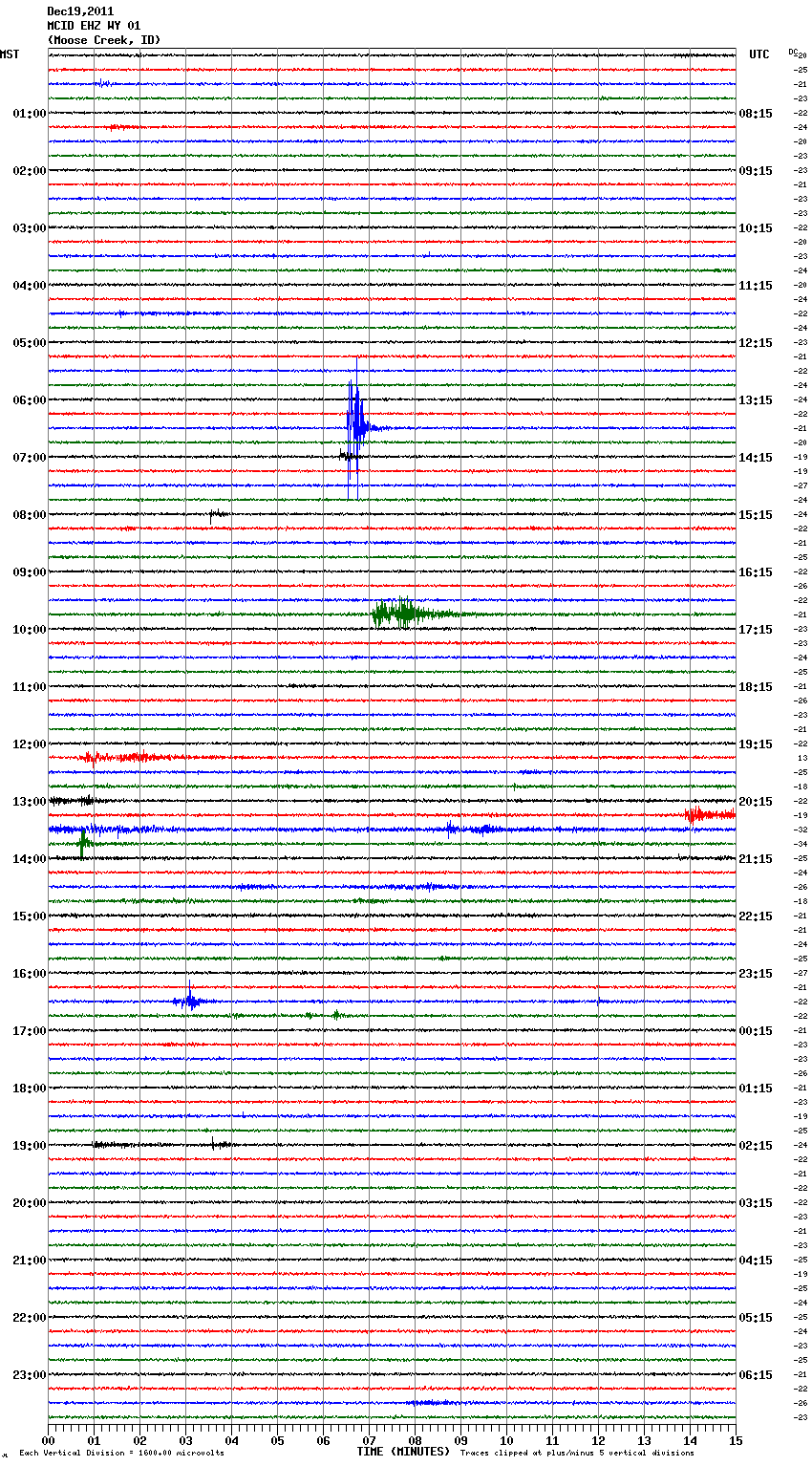Select the 06:00 MST time label
The width and height of the screenshot is (812, 1466).
click(30, 400)
